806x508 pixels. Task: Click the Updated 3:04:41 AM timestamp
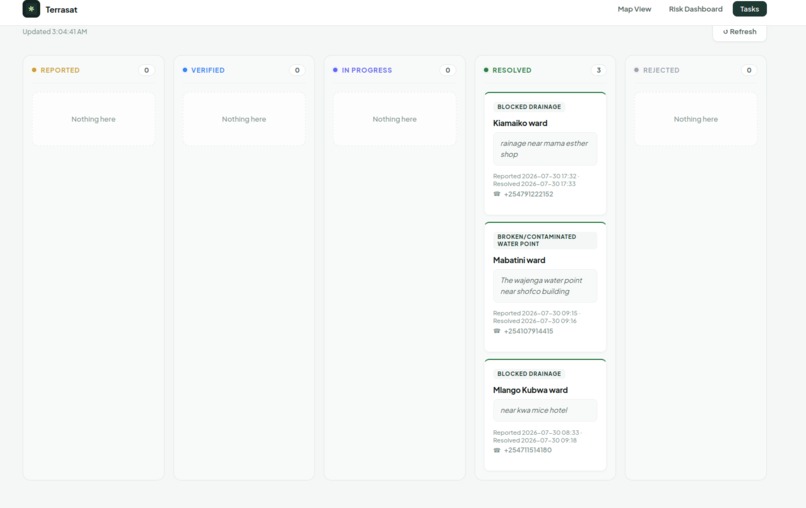[55, 31]
